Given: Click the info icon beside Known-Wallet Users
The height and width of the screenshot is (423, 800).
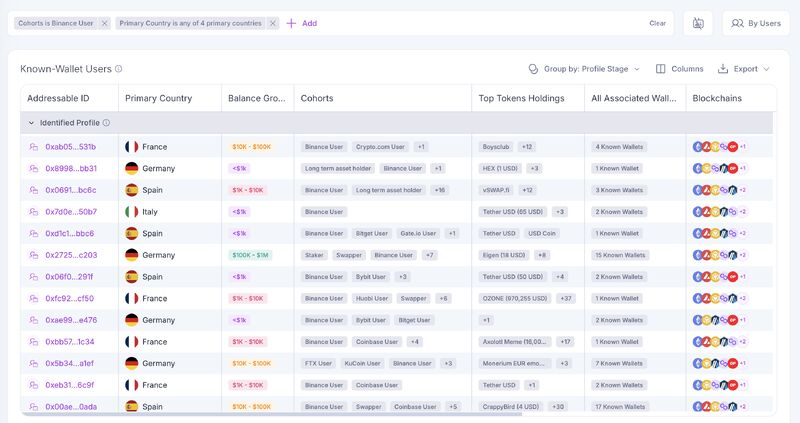Looking at the screenshot, I should coord(118,69).
